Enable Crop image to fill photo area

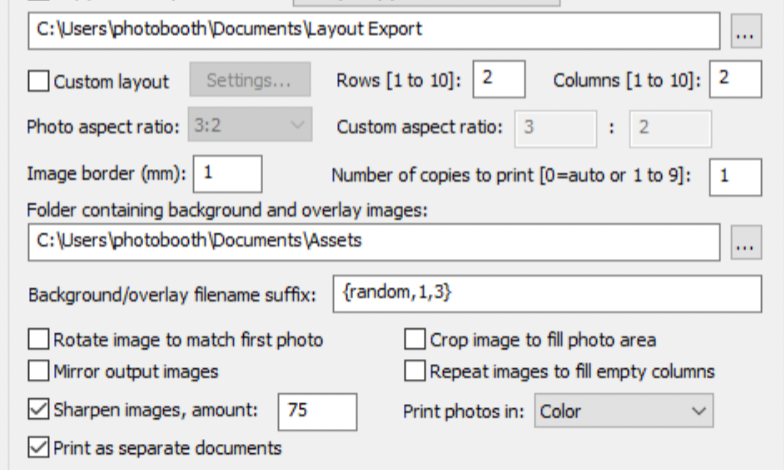[415, 340]
